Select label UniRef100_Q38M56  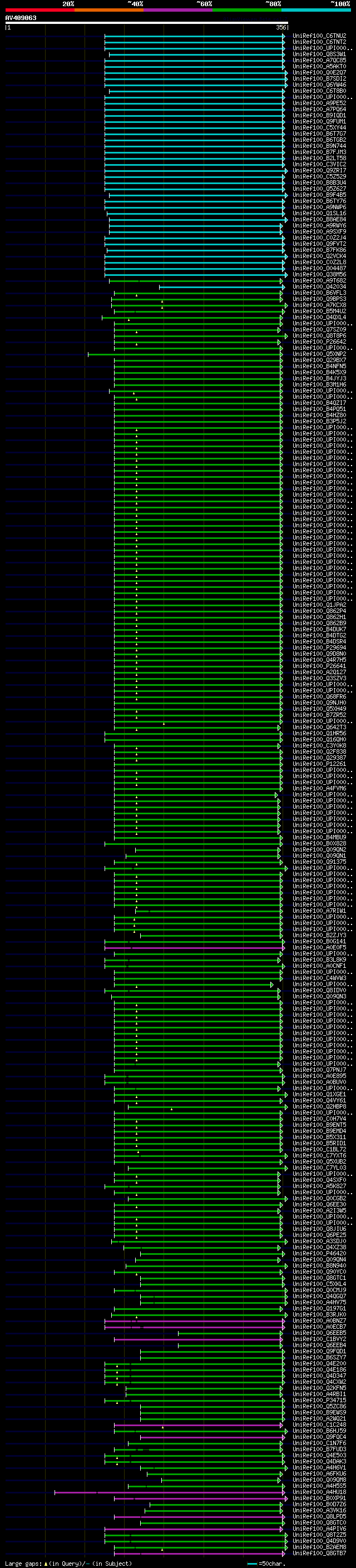click(x=319, y=275)
